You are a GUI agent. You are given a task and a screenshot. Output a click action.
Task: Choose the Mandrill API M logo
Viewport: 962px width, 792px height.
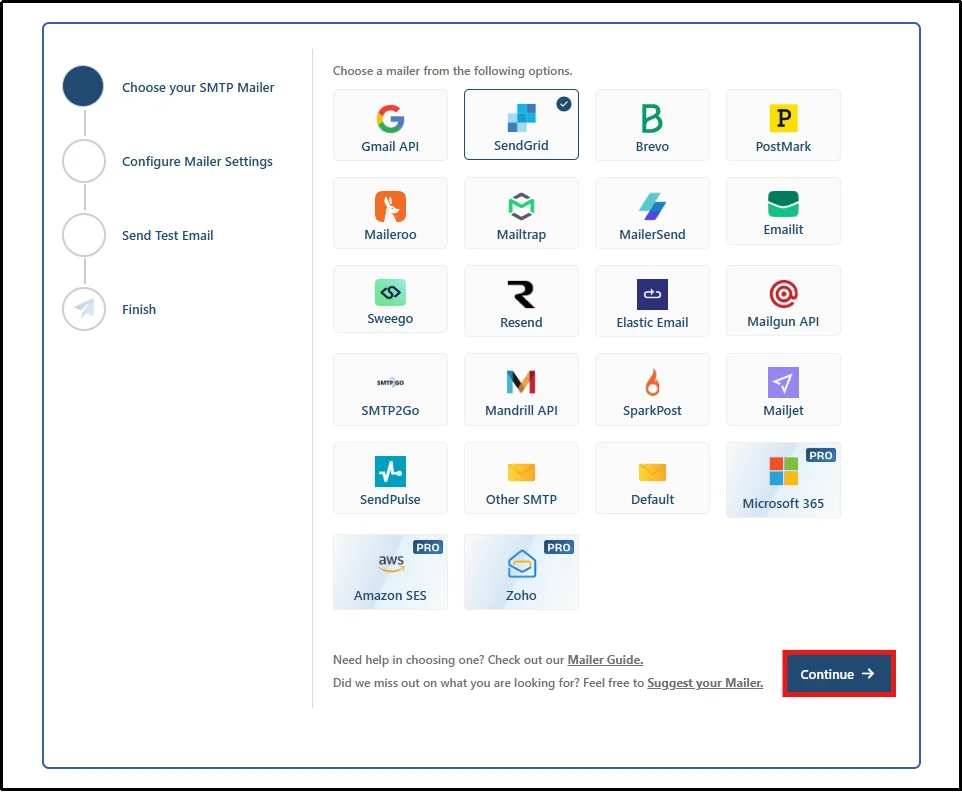(x=521, y=382)
